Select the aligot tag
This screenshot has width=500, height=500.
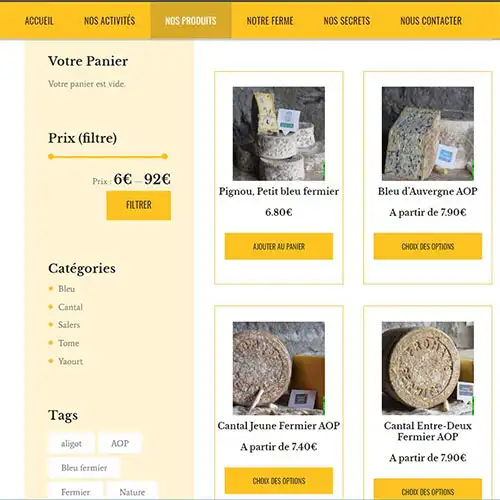(71, 443)
